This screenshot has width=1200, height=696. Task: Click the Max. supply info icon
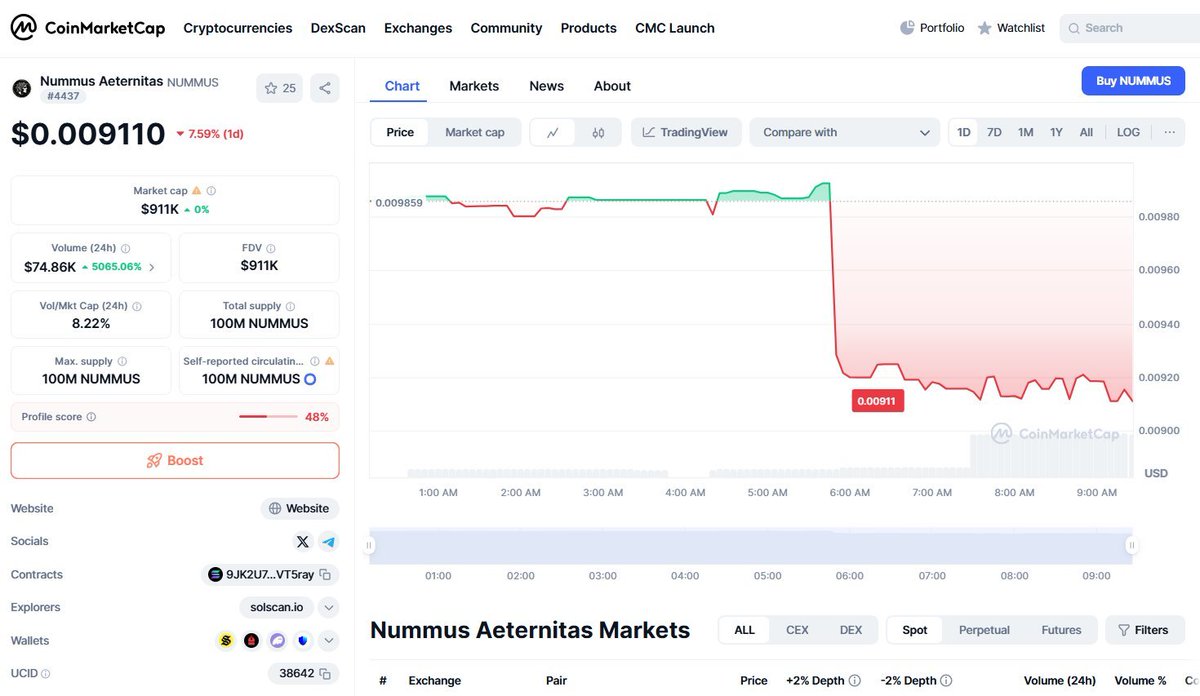(122, 361)
